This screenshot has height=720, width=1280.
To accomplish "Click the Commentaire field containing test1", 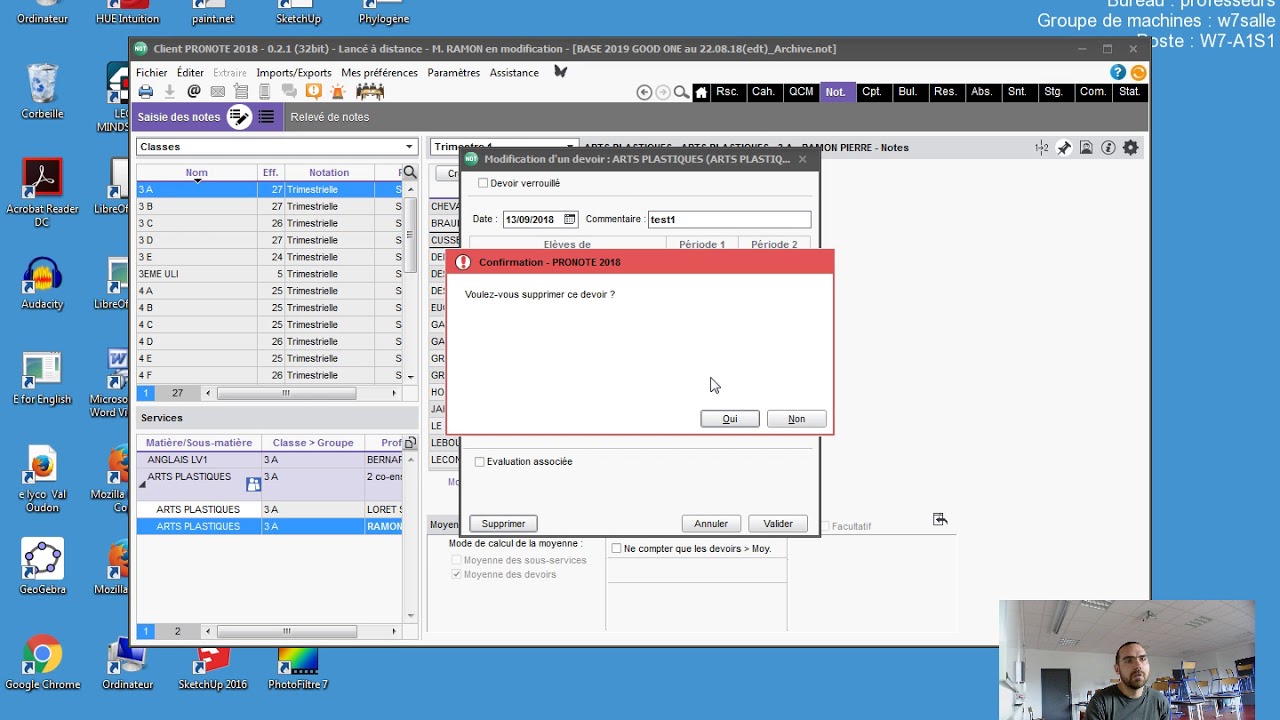I will pyautogui.click(x=729, y=219).
